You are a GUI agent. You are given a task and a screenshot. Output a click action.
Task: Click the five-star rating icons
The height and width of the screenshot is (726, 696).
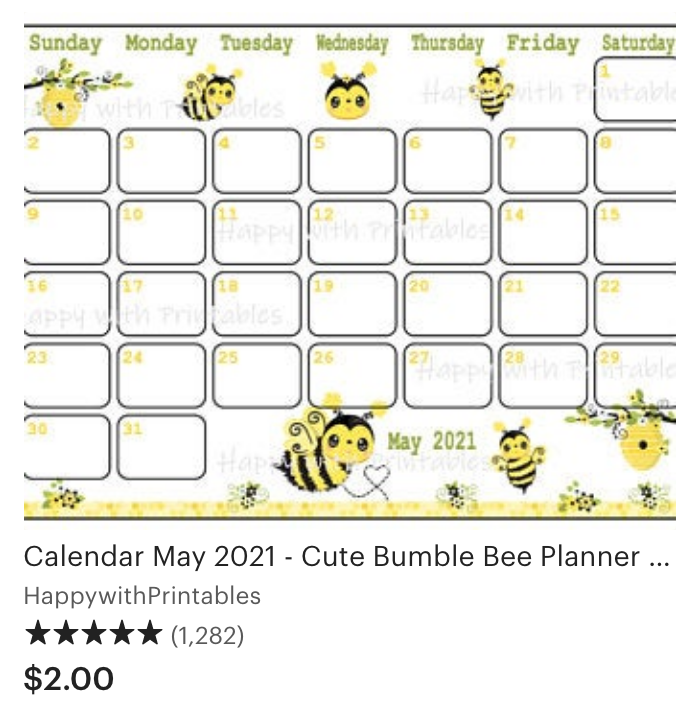point(92,634)
